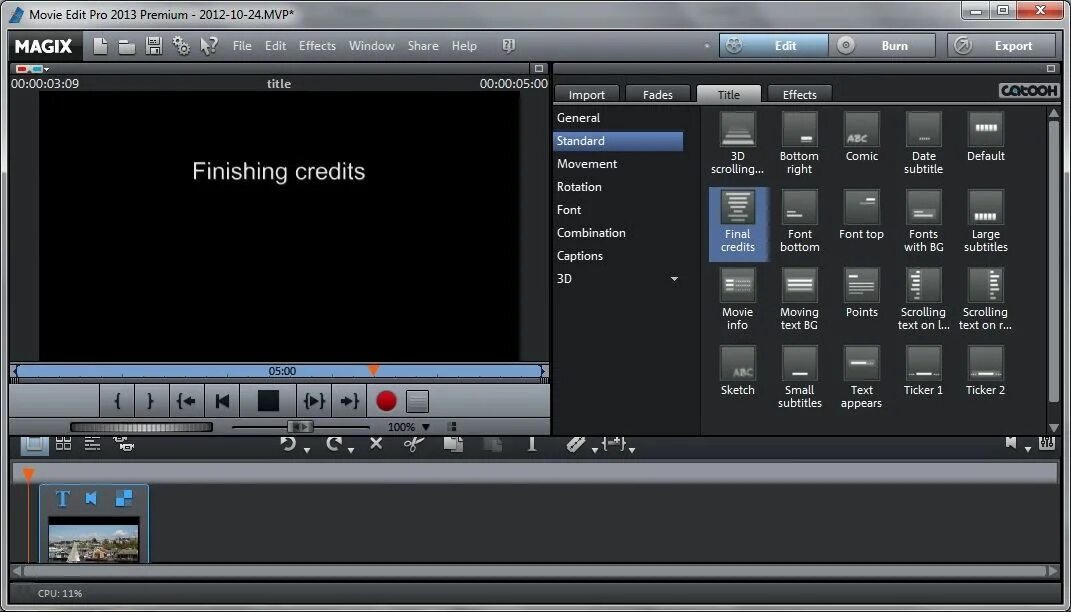
Task: Save the project with the floppy disk icon
Action: coord(154,46)
